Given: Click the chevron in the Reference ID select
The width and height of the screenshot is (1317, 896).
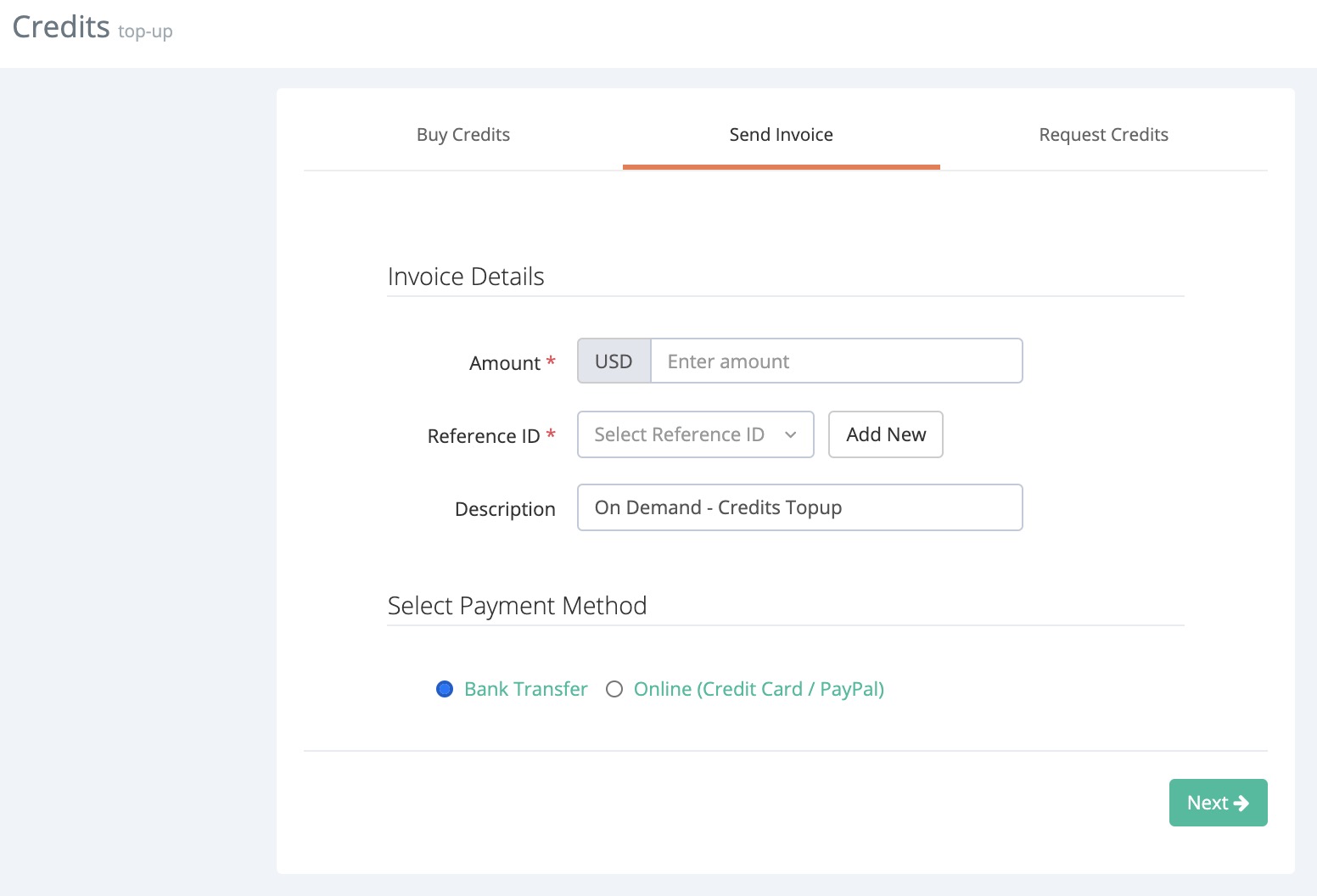Looking at the screenshot, I should (x=790, y=434).
